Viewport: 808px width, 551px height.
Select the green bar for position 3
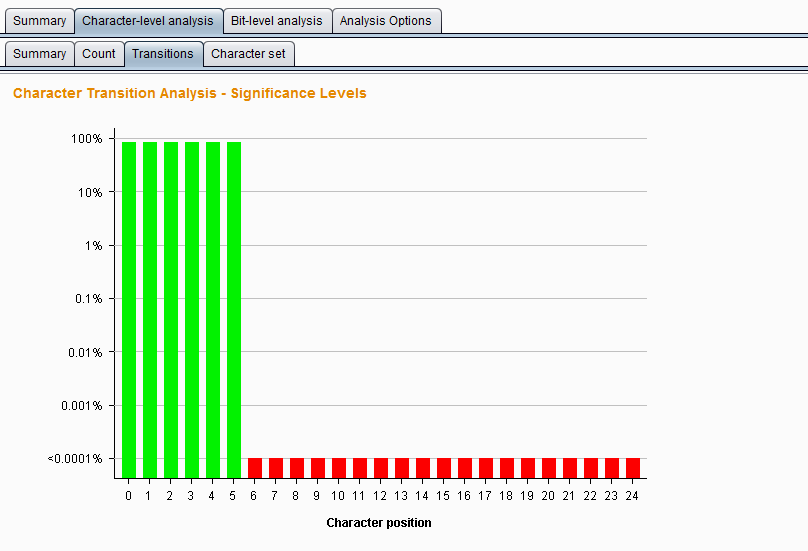click(192, 309)
